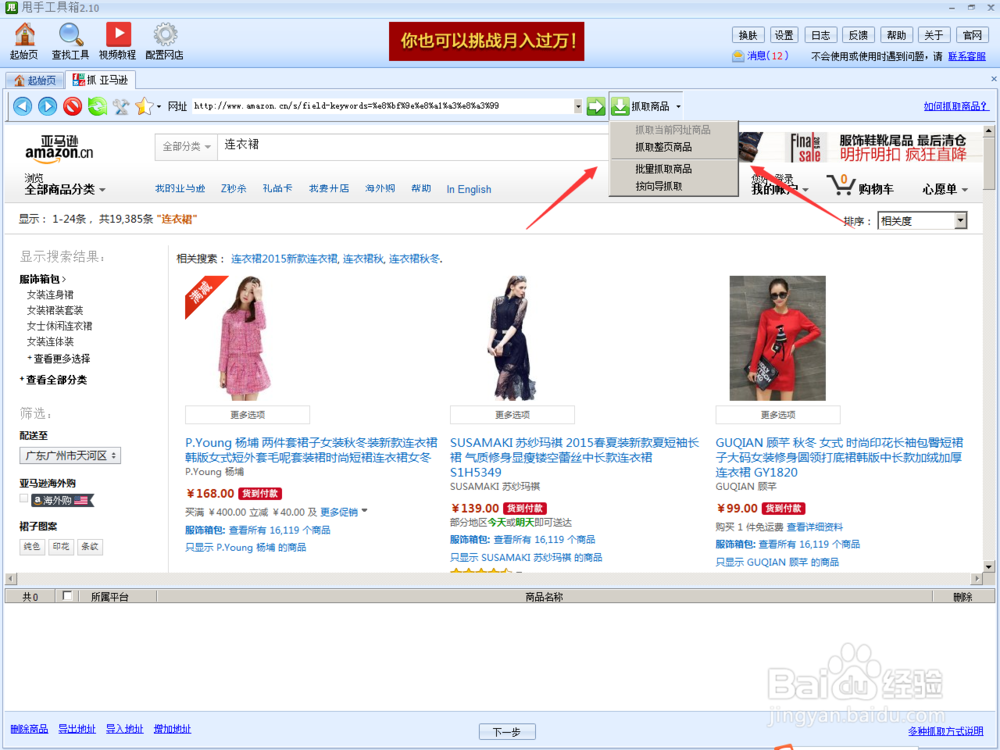Select the 纯色 skirt pattern filter
1000x750 pixels.
click(32, 547)
